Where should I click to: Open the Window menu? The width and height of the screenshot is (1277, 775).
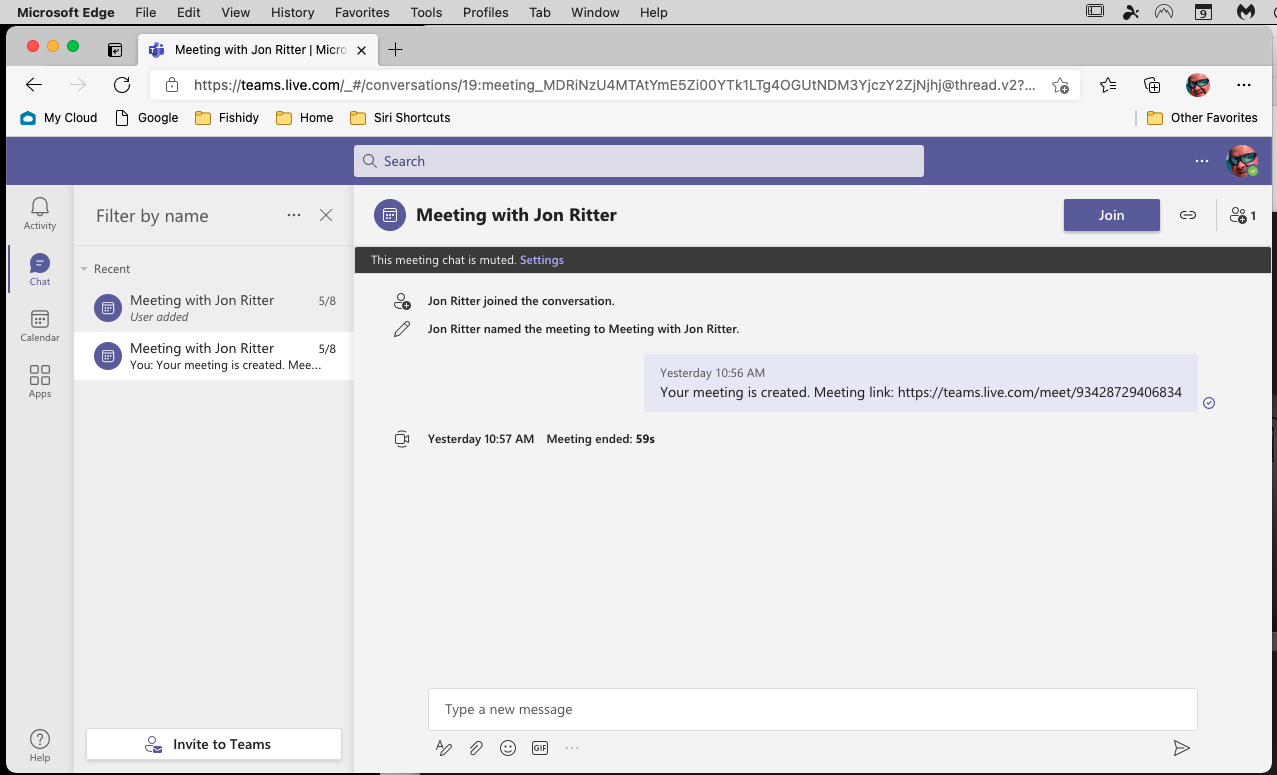click(595, 12)
